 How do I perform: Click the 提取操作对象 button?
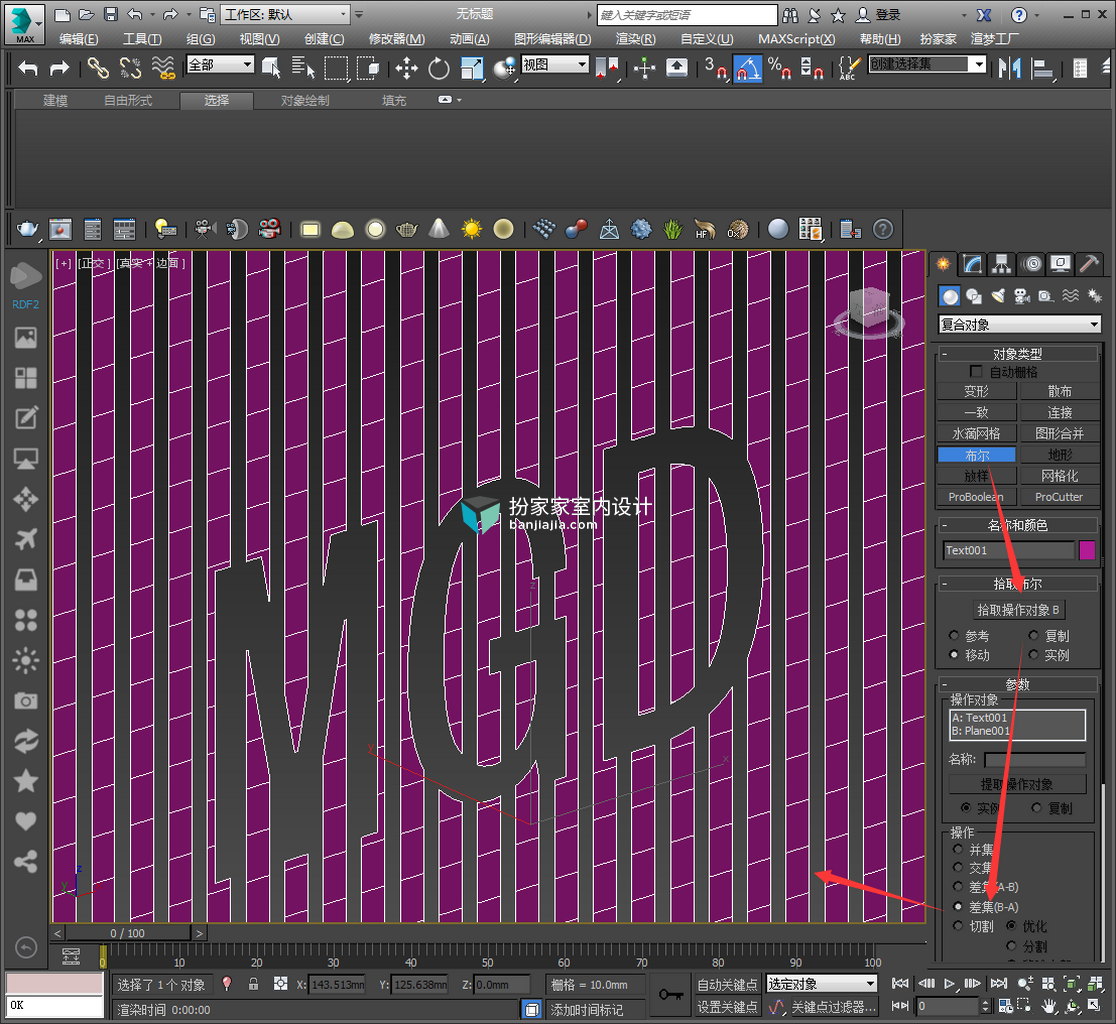pos(1017,784)
